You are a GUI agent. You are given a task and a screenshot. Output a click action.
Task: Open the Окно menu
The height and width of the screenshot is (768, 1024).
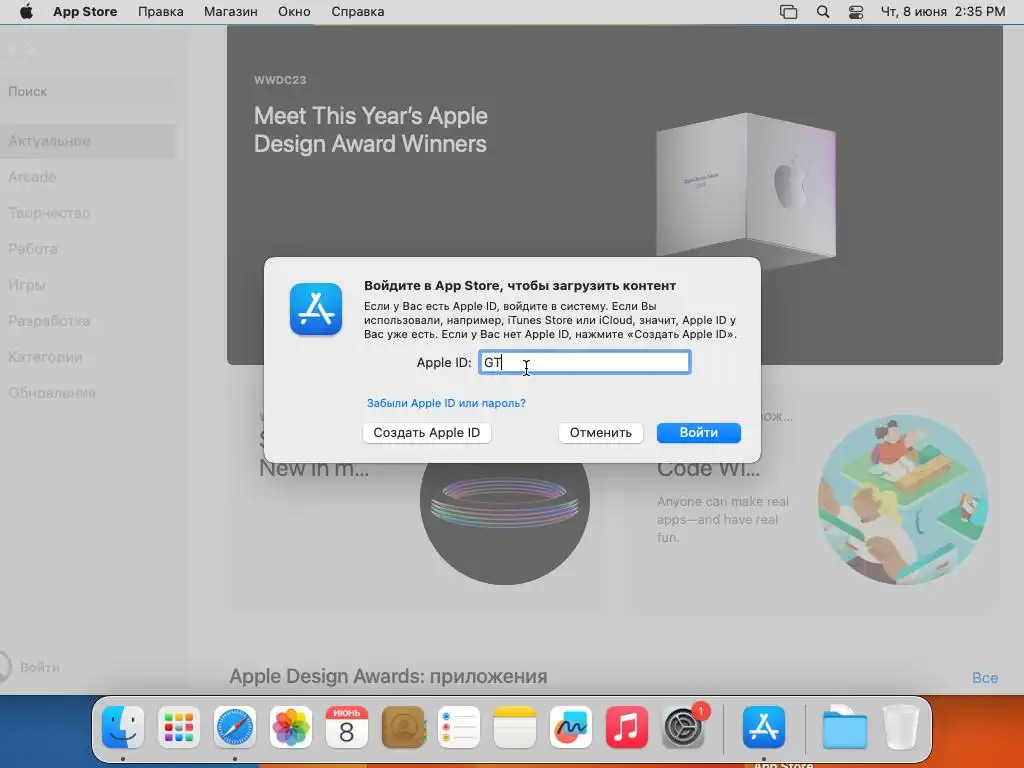[x=294, y=12]
